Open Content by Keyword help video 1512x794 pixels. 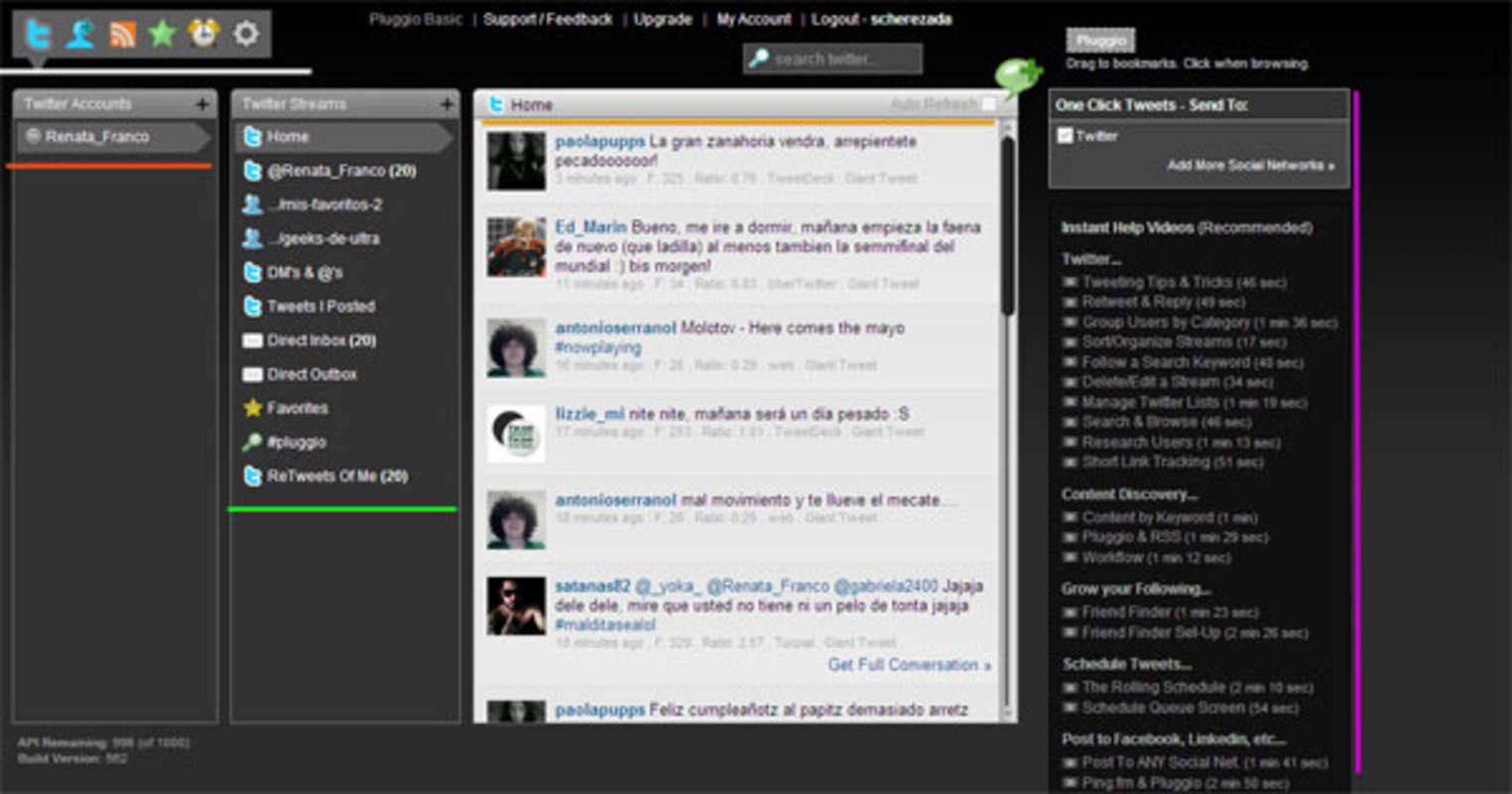[1170, 517]
